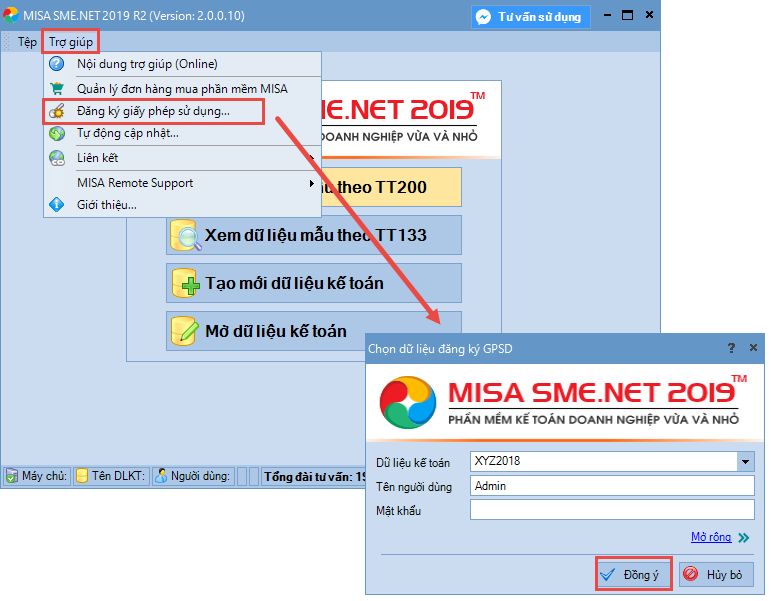Click the blue question mark help icon

(x=57, y=64)
